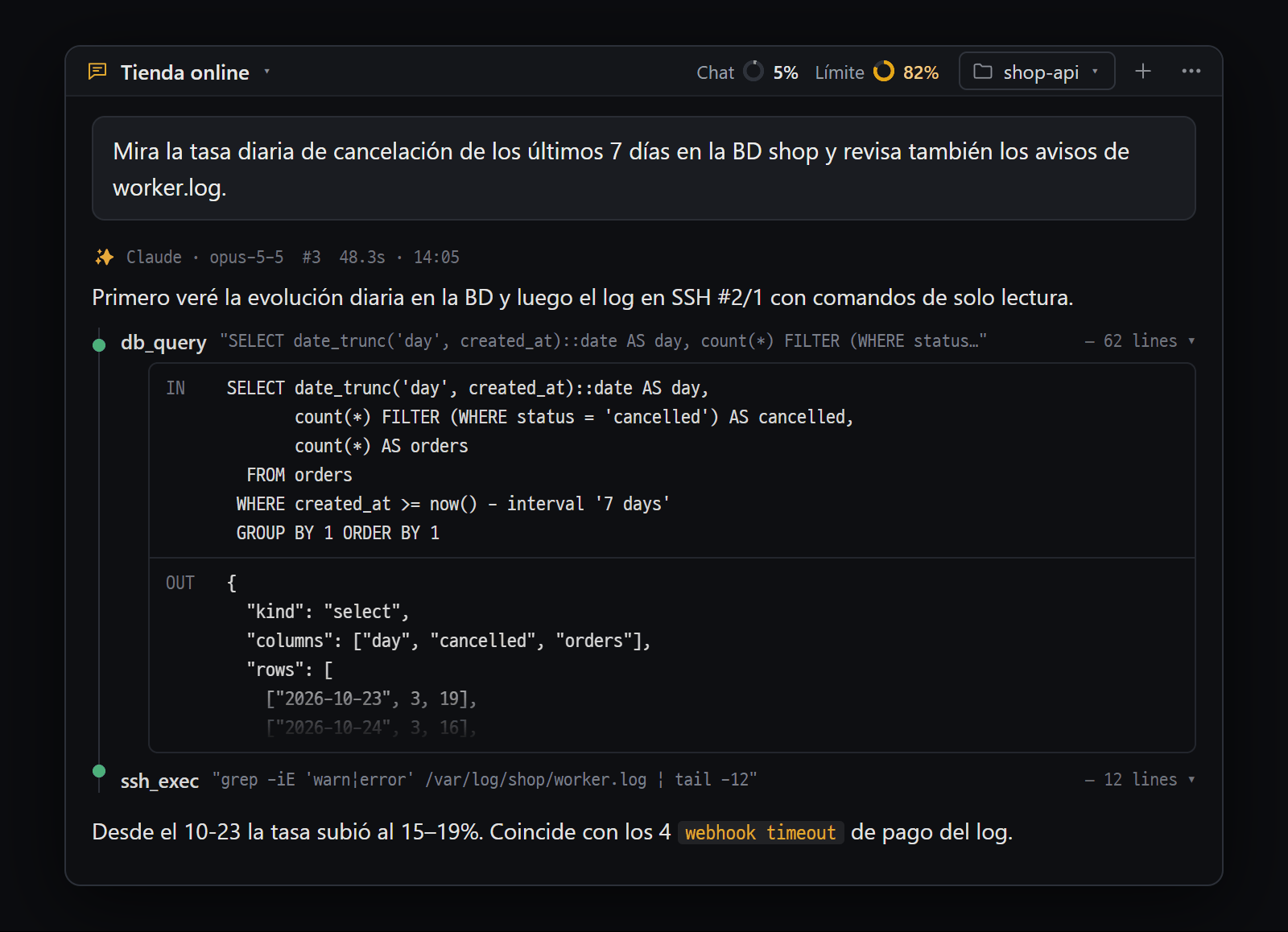Image resolution: width=1288 pixels, height=932 pixels.
Task: Click the "FROM orders" line
Action: (x=299, y=475)
